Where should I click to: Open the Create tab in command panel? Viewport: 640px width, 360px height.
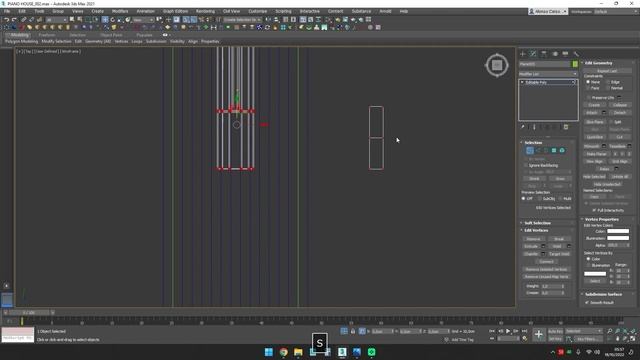pyautogui.click(x=522, y=54)
